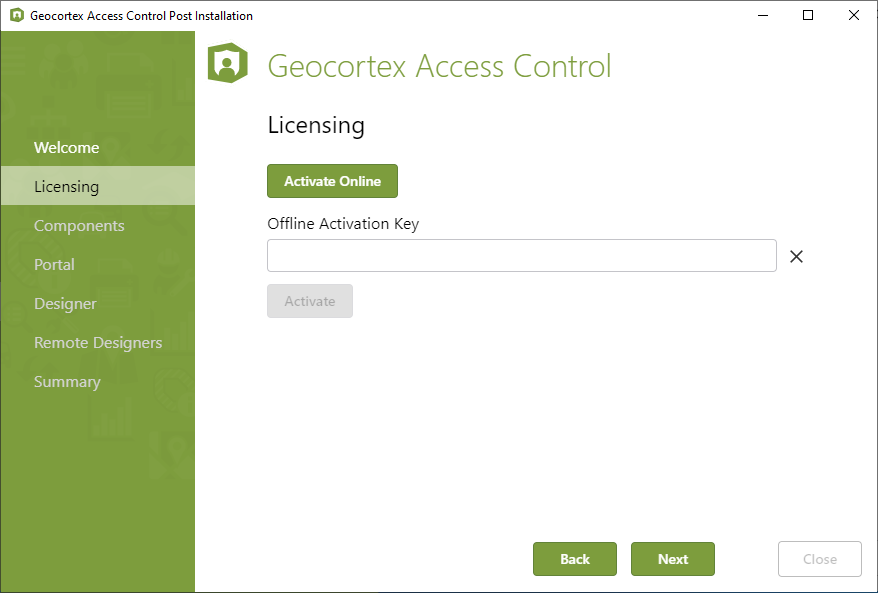Image resolution: width=878 pixels, height=593 pixels.
Task: Close the window using title bar X
Action: (x=853, y=15)
